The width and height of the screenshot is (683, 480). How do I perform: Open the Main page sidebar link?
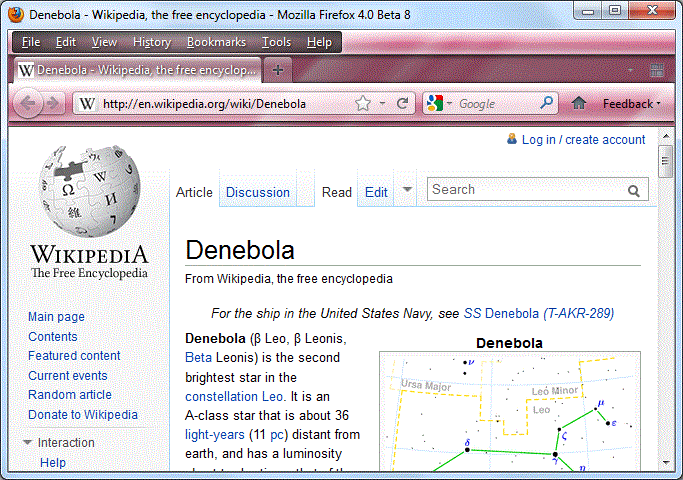coord(57,317)
